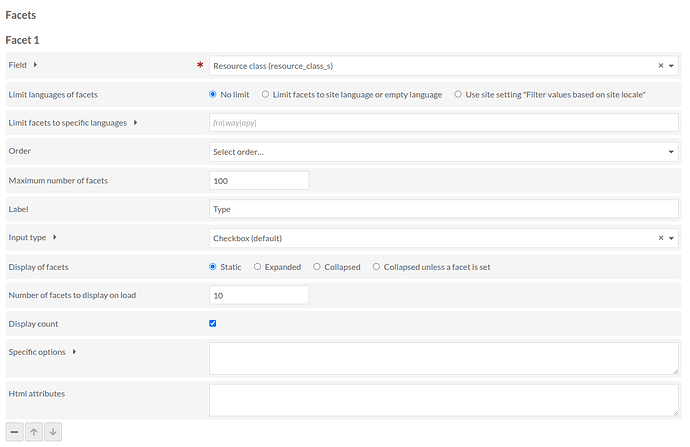Toggle the Display count checkbox
The width and height of the screenshot is (690, 447).
point(213,323)
